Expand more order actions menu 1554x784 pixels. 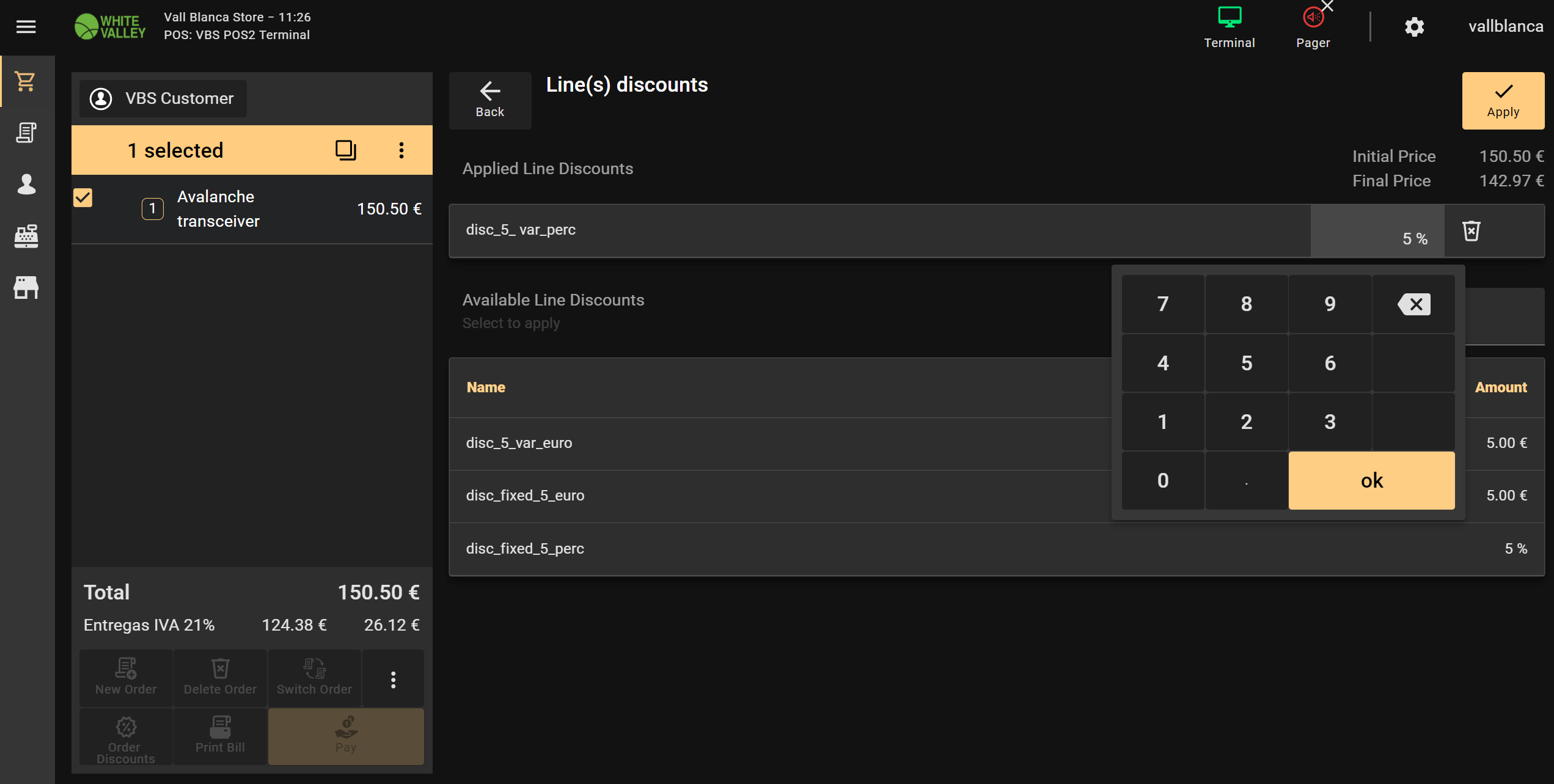[x=393, y=680]
